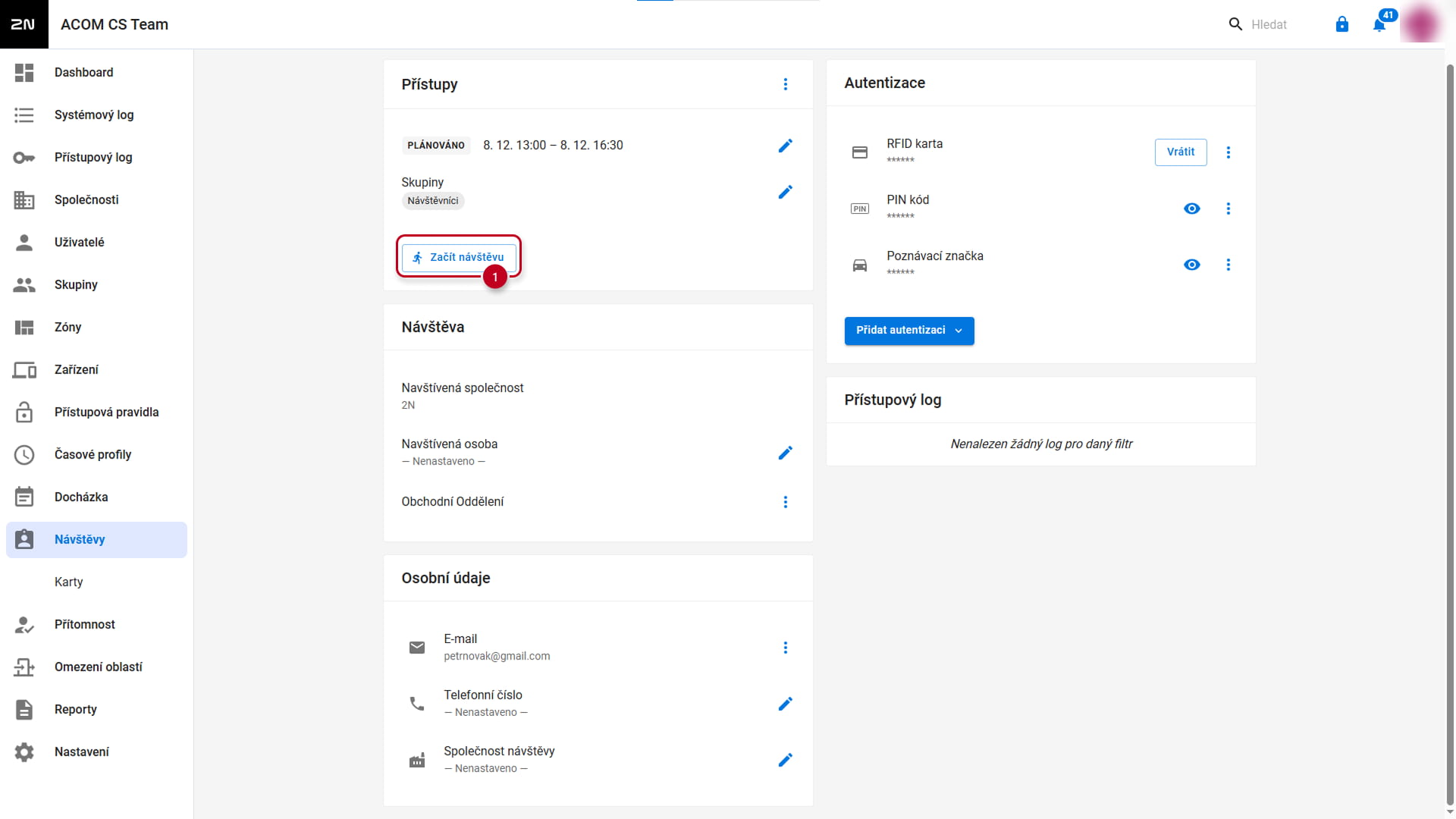Click the ACOM CS Team title
The width and height of the screenshot is (1456, 819).
115,24
